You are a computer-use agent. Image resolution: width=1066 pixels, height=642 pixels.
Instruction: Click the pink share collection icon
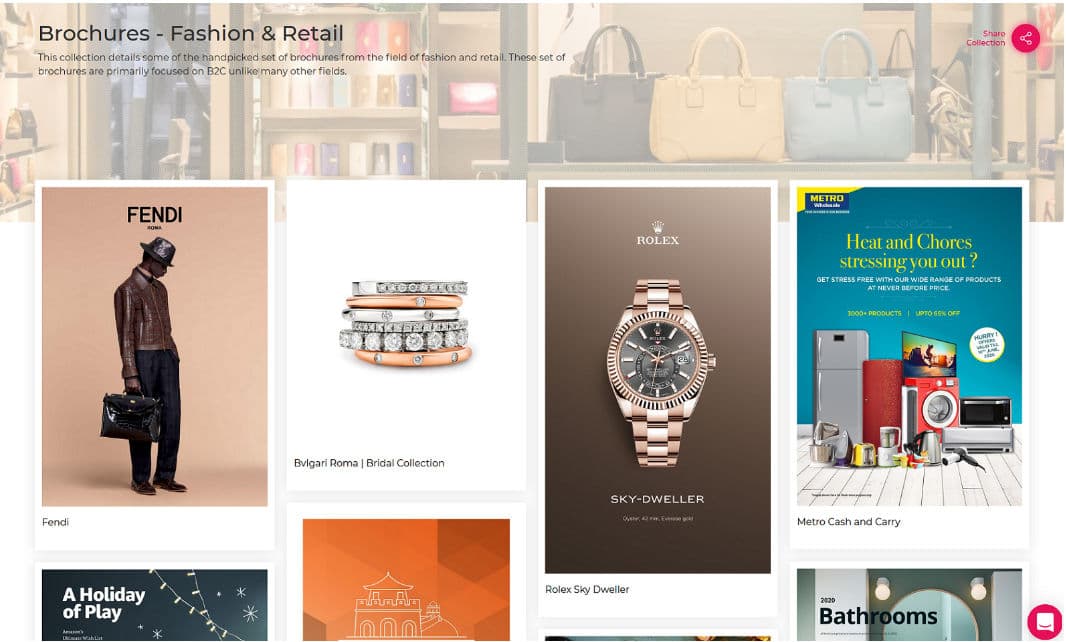click(x=1025, y=38)
